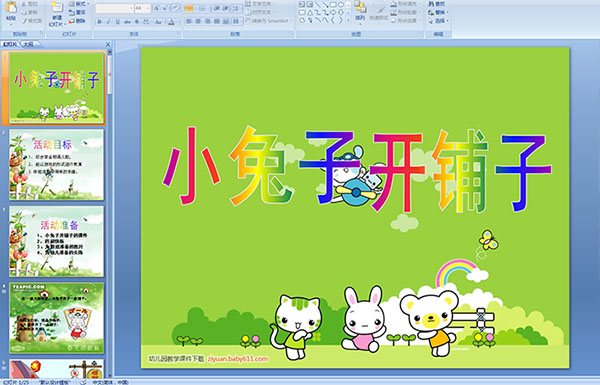The width and height of the screenshot is (600, 385).
Task: Click the Replace button in editing group
Action: click(437, 13)
